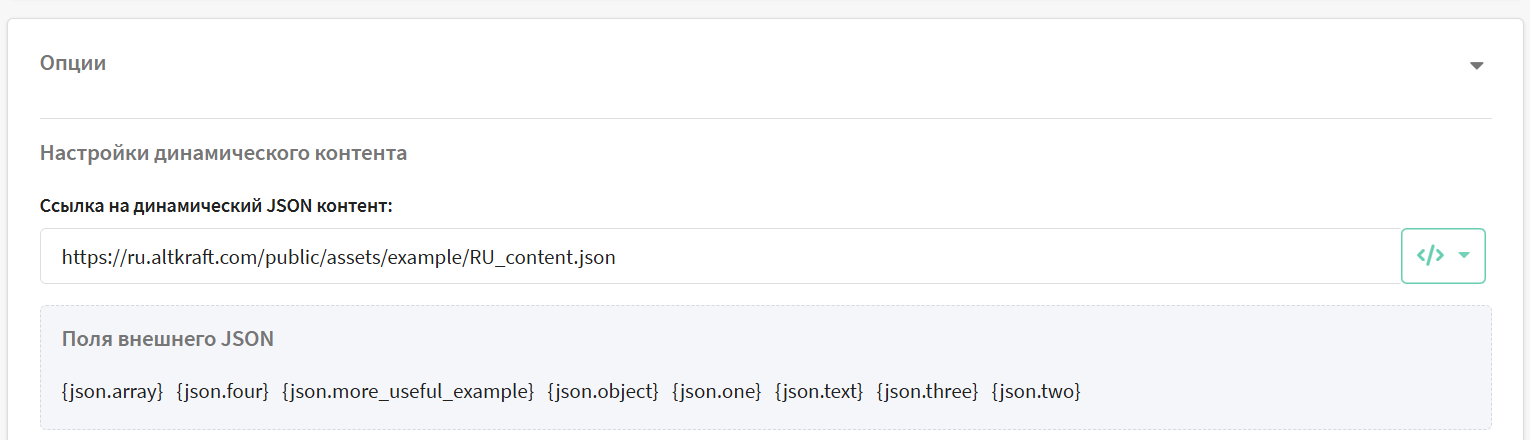Image resolution: width=1530 pixels, height=440 pixels.
Task: Click the Поля внешнего JSON heading
Action: coord(168,339)
